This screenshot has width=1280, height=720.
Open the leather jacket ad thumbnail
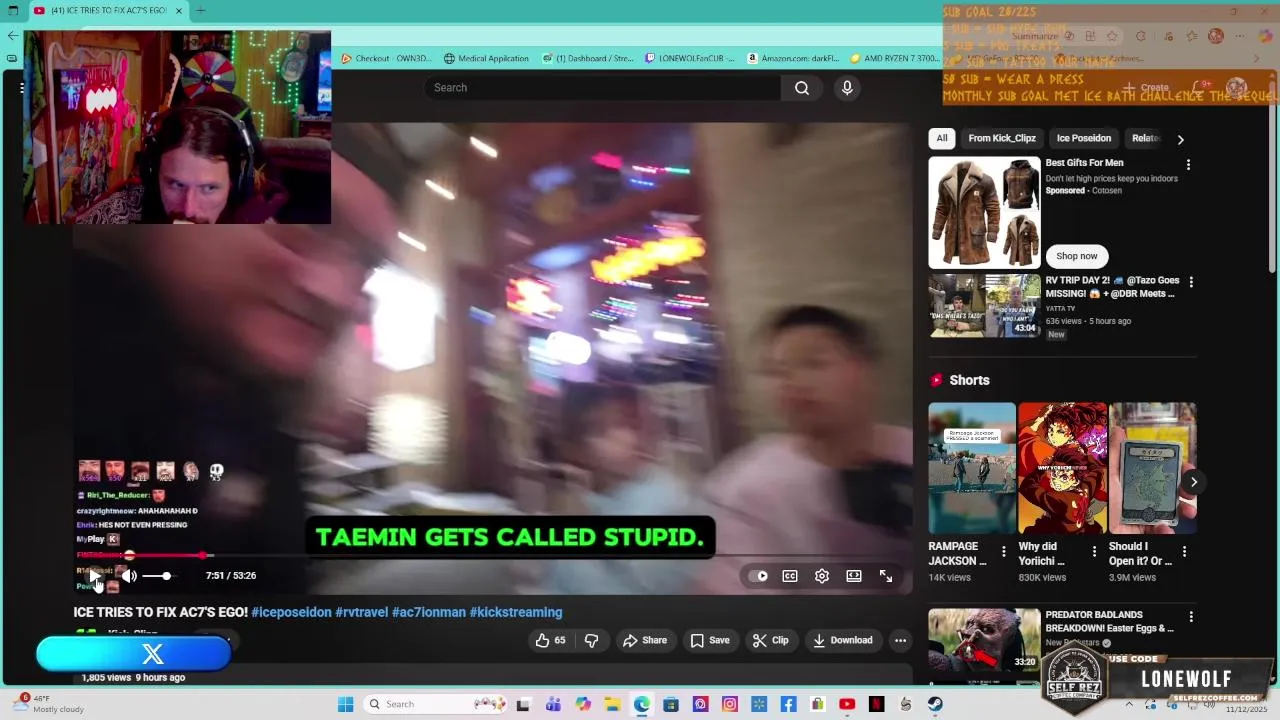pyautogui.click(x=984, y=212)
